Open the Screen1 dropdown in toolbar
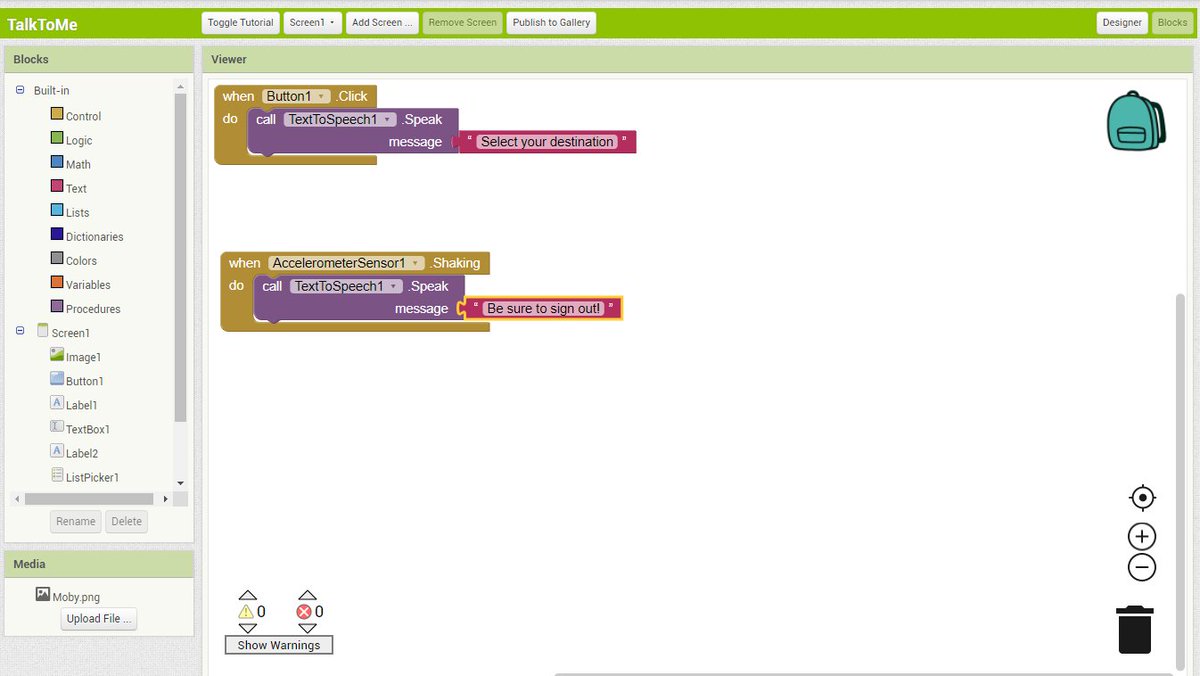This screenshot has width=1200, height=676. click(x=313, y=22)
